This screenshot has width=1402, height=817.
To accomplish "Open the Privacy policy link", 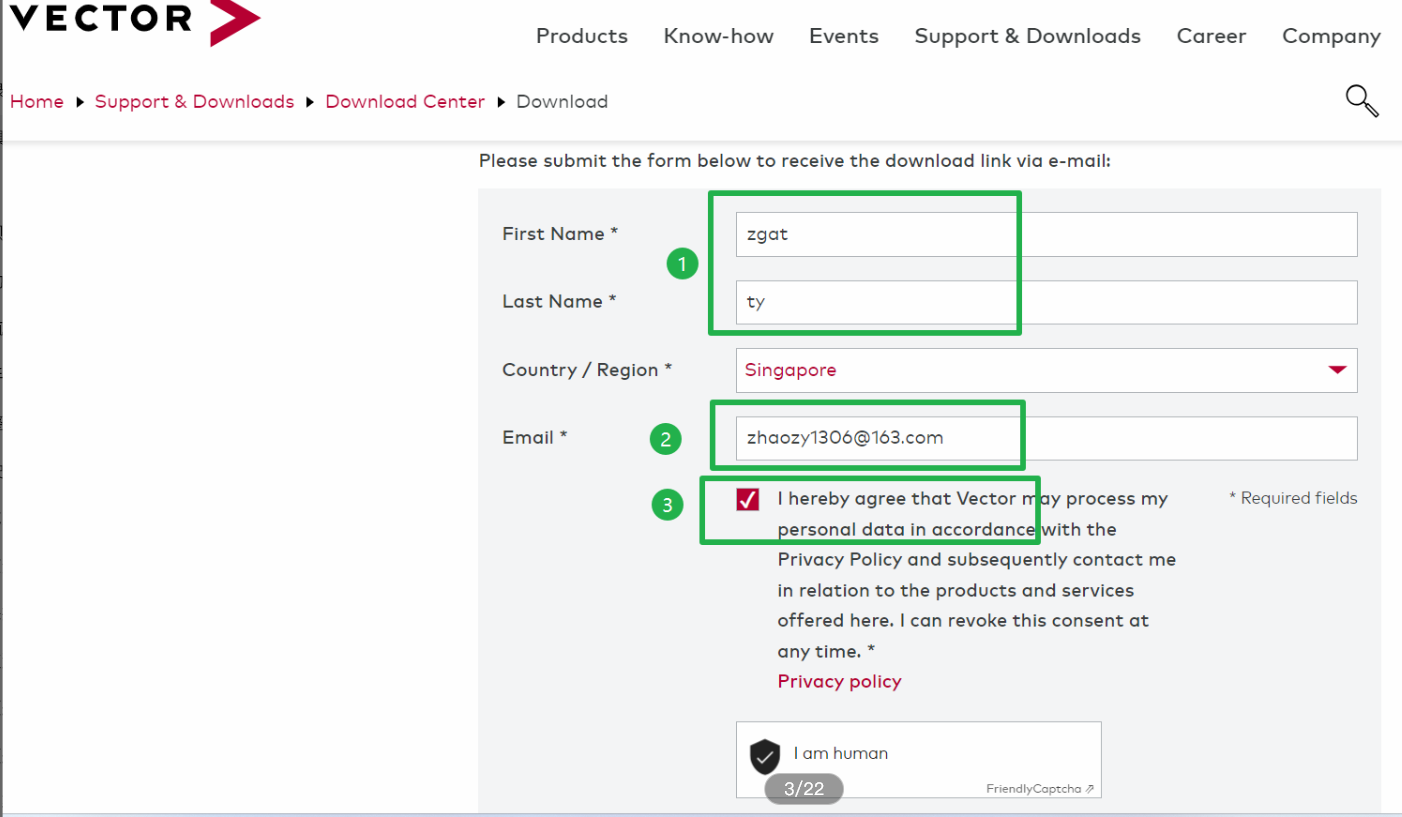I will point(839,681).
